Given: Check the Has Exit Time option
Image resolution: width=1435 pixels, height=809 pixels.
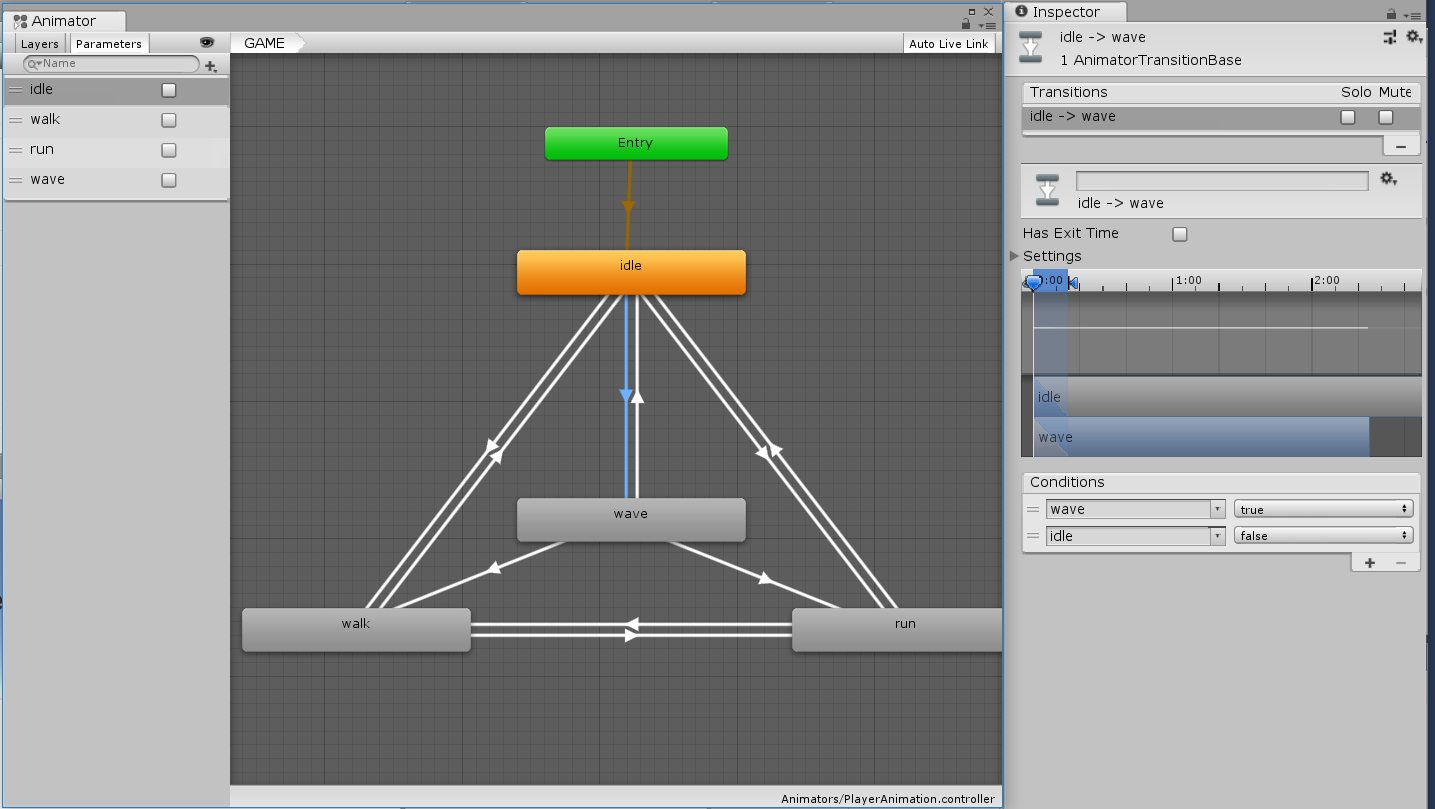Looking at the screenshot, I should pyautogui.click(x=1180, y=233).
